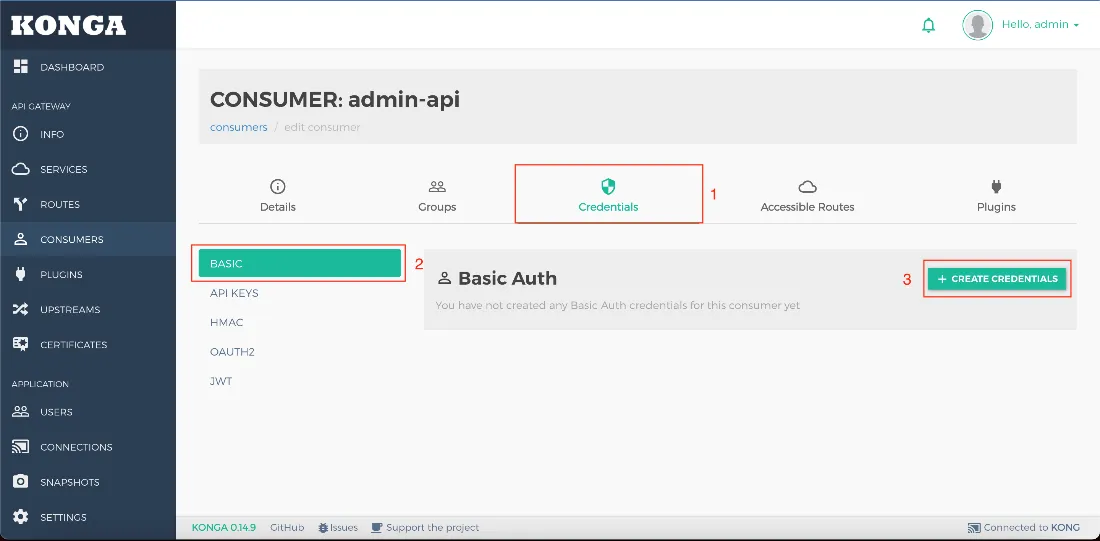Click the Accessible Routes cloud icon
The image size is (1100, 541).
[807, 187]
